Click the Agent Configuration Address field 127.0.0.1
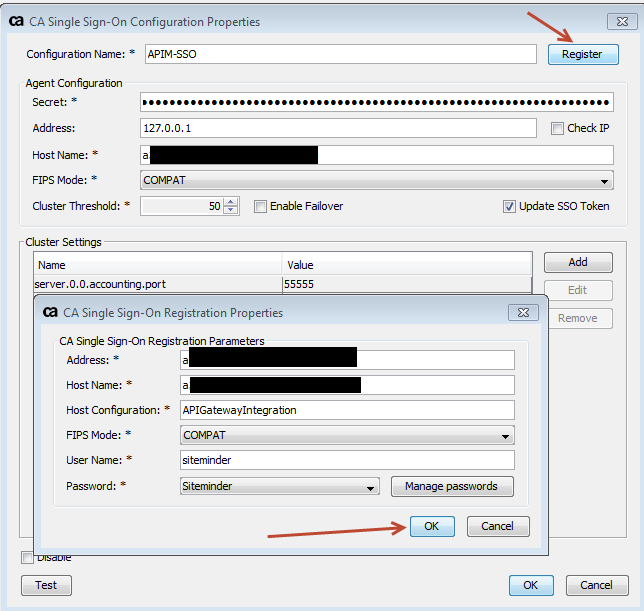The height and width of the screenshot is (611, 644). [338, 128]
